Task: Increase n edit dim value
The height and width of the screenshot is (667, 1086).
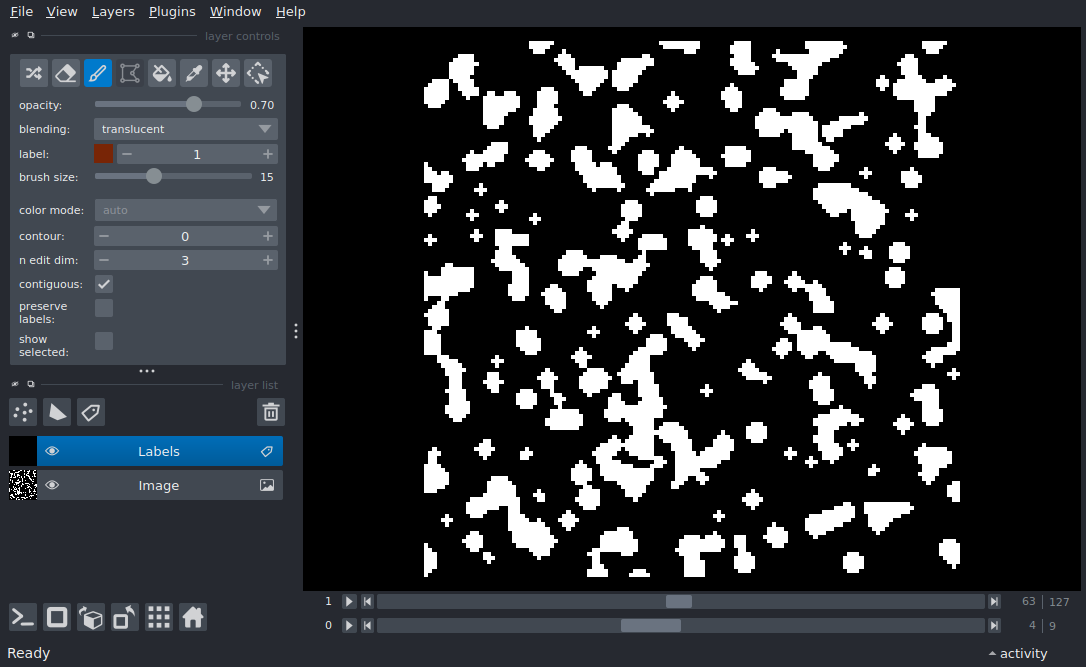Action: [x=267, y=260]
